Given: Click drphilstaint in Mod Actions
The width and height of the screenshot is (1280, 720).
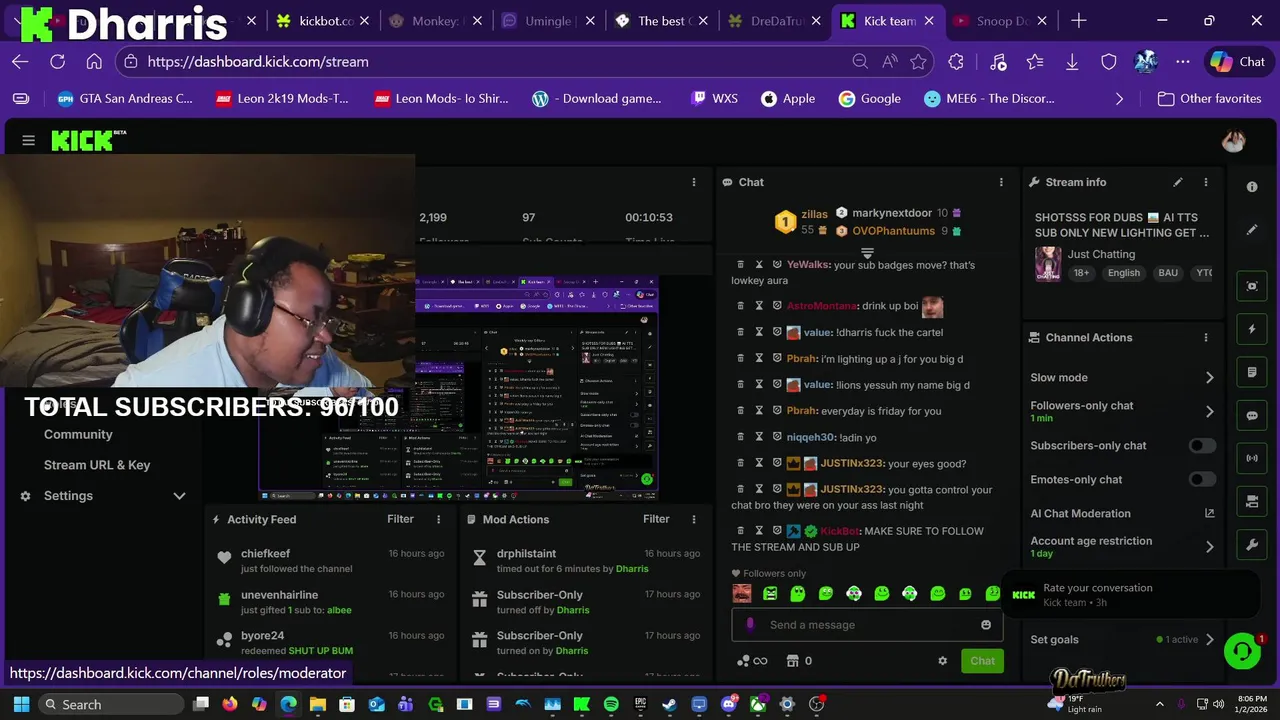Looking at the screenshot, I should [526, 553].
